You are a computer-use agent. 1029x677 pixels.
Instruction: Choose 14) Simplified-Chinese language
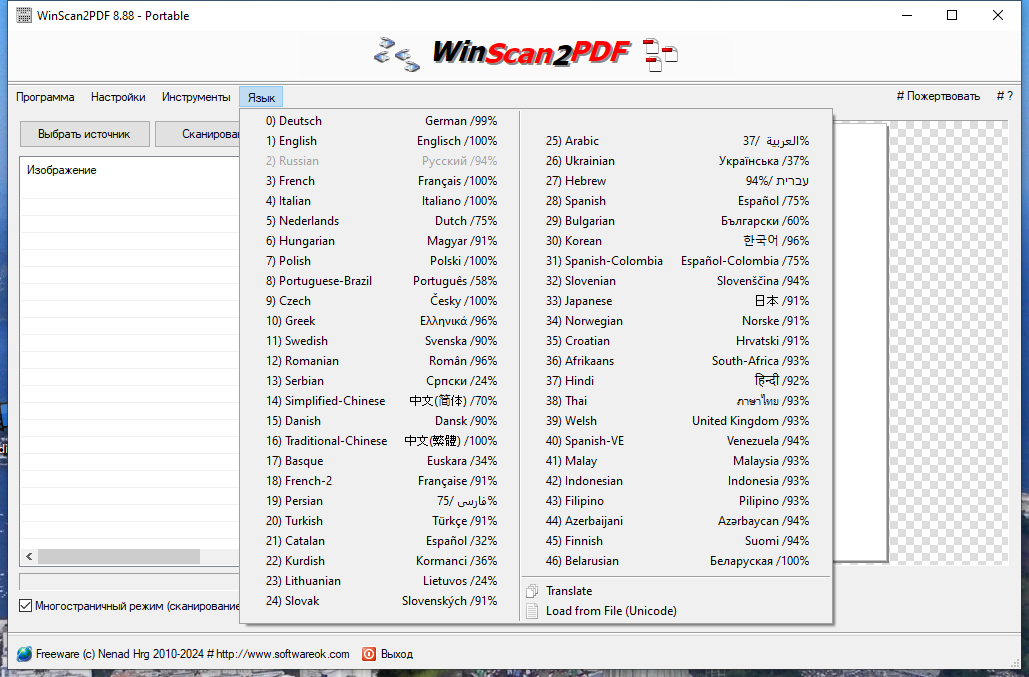click(381, 401)
